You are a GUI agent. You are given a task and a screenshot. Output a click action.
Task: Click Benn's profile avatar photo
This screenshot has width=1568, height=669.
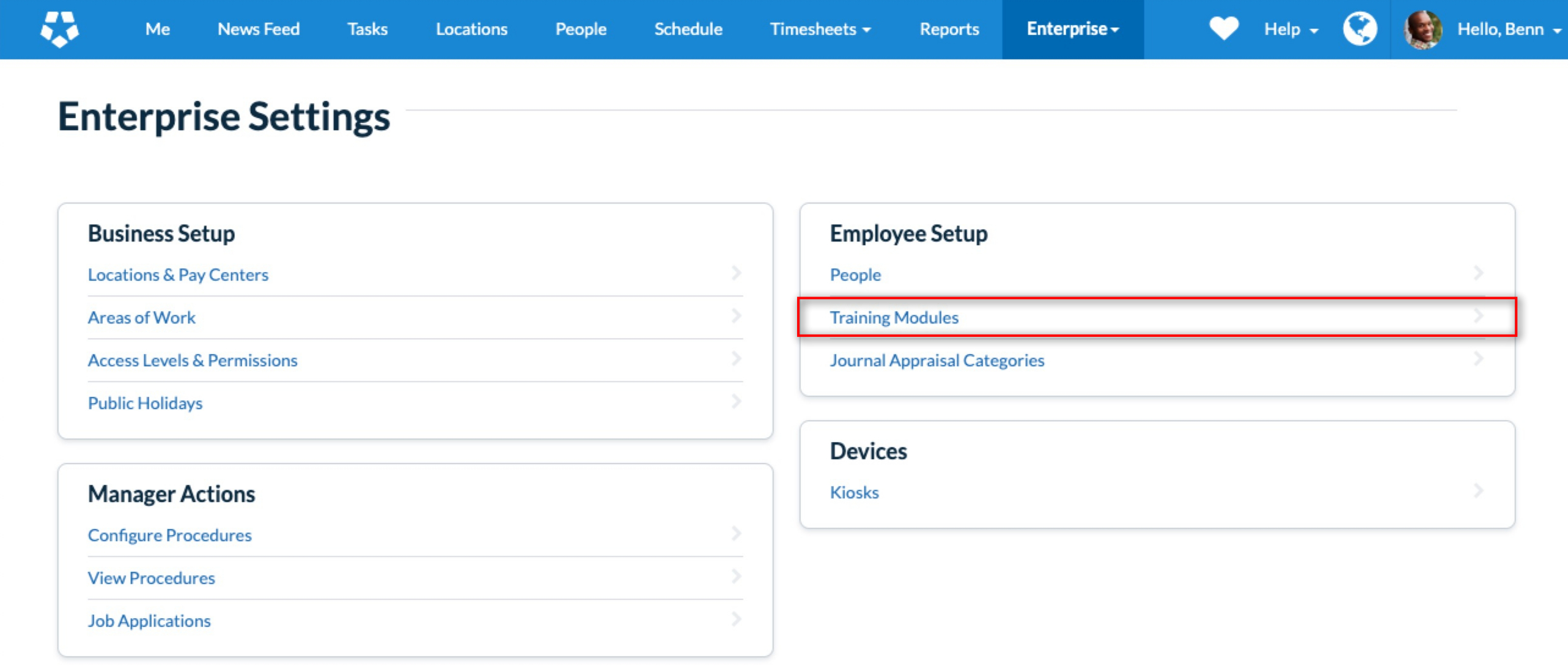click(1423, 29)
